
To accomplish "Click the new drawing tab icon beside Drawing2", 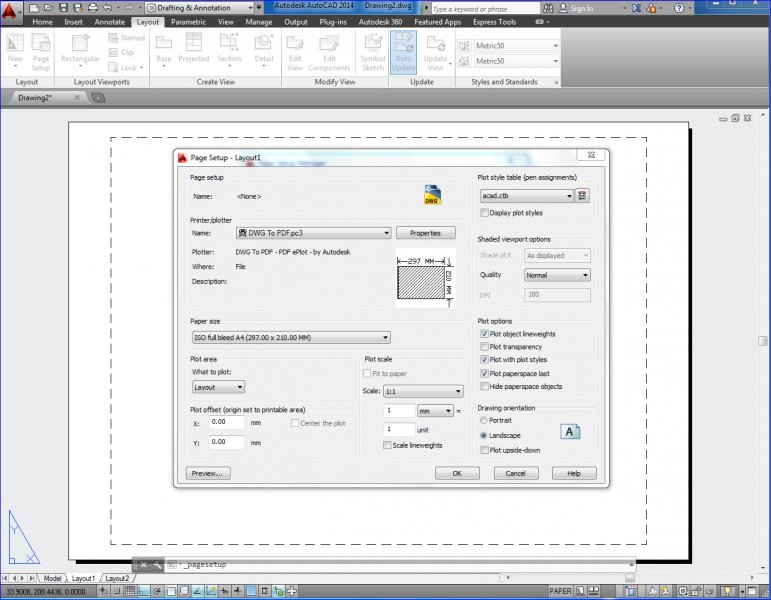I will click(x=98, y=98).
